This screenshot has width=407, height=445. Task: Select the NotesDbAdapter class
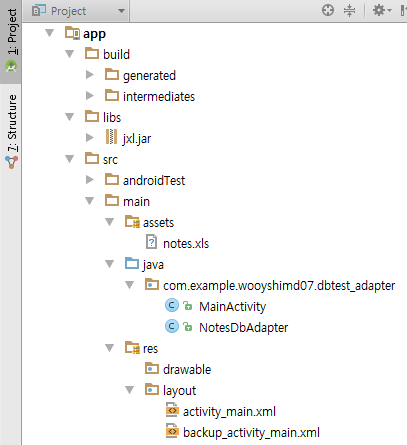tap(243, 327)
